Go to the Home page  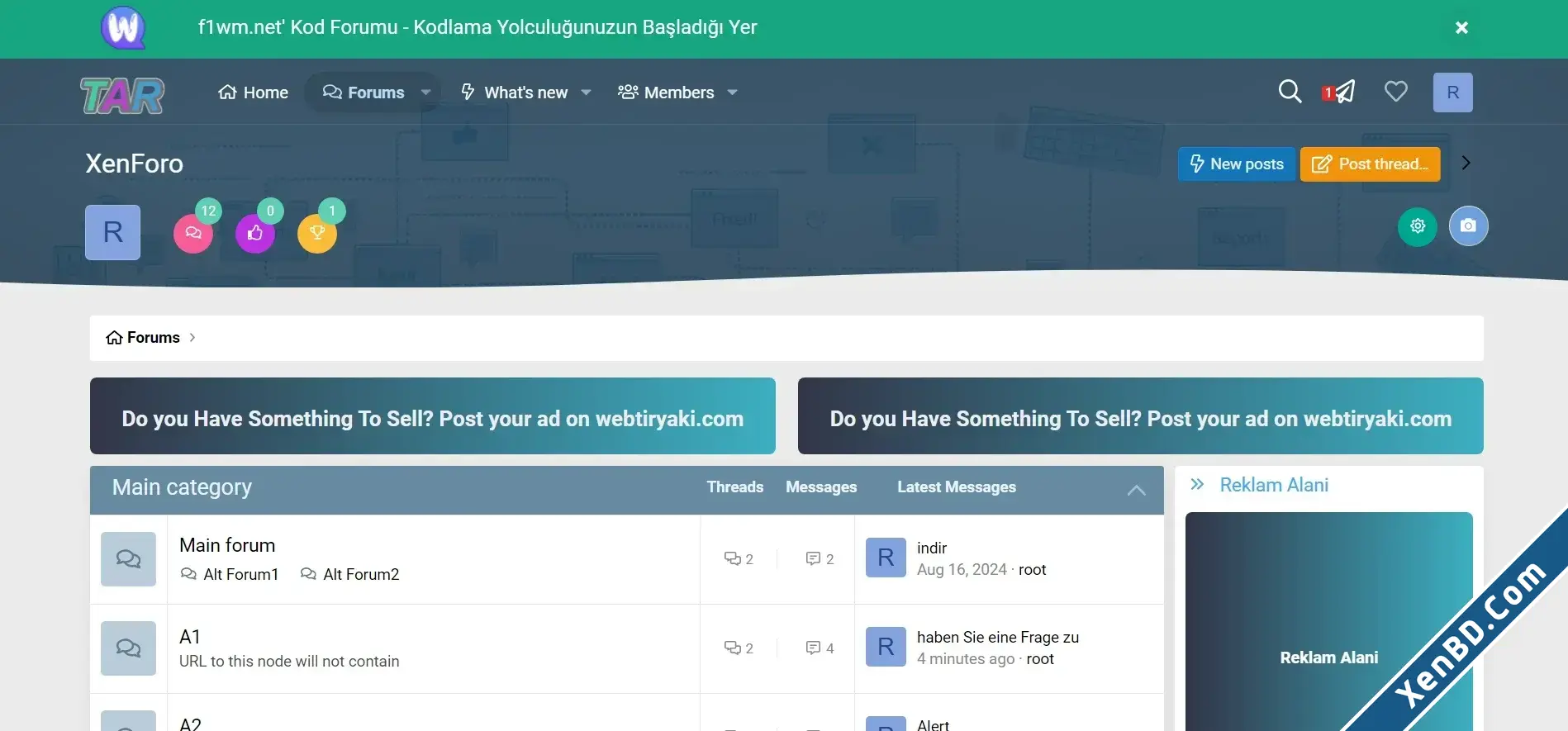pyautogui.click(x=253, y=93)
